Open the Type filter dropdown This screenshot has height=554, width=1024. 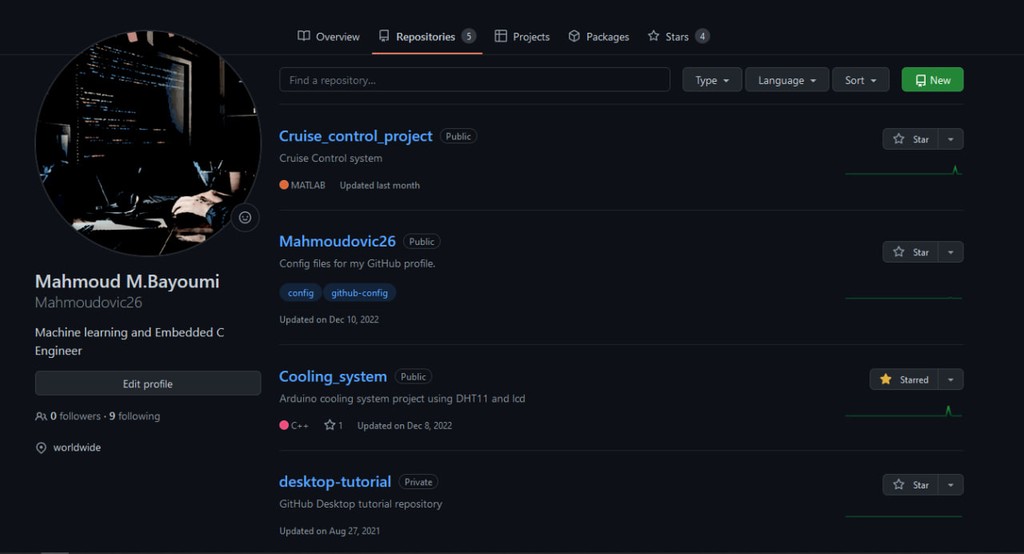point(712,80)
